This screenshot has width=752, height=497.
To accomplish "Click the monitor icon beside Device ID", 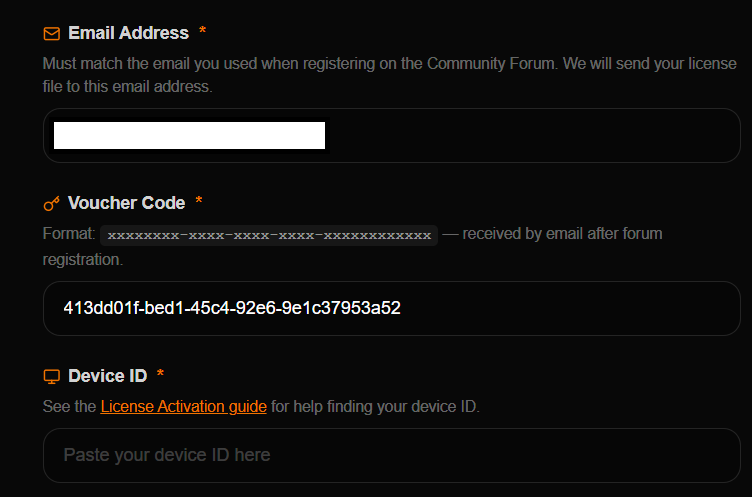I will pos(52,377).
